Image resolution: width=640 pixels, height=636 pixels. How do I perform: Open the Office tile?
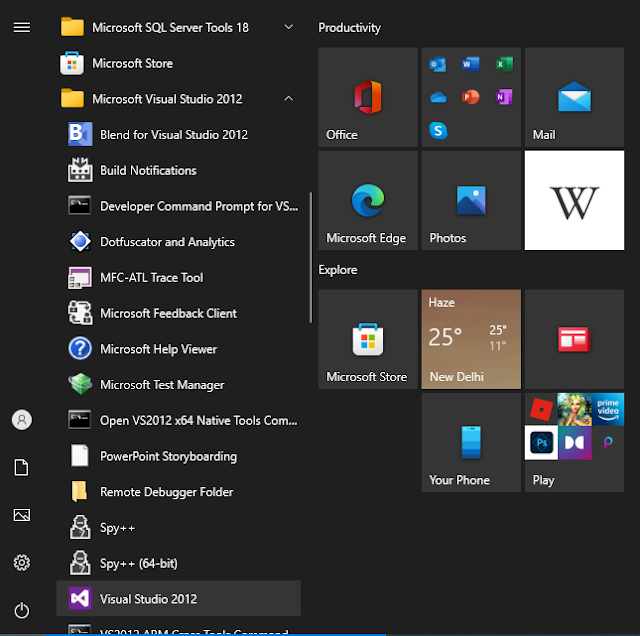(368, 97)
